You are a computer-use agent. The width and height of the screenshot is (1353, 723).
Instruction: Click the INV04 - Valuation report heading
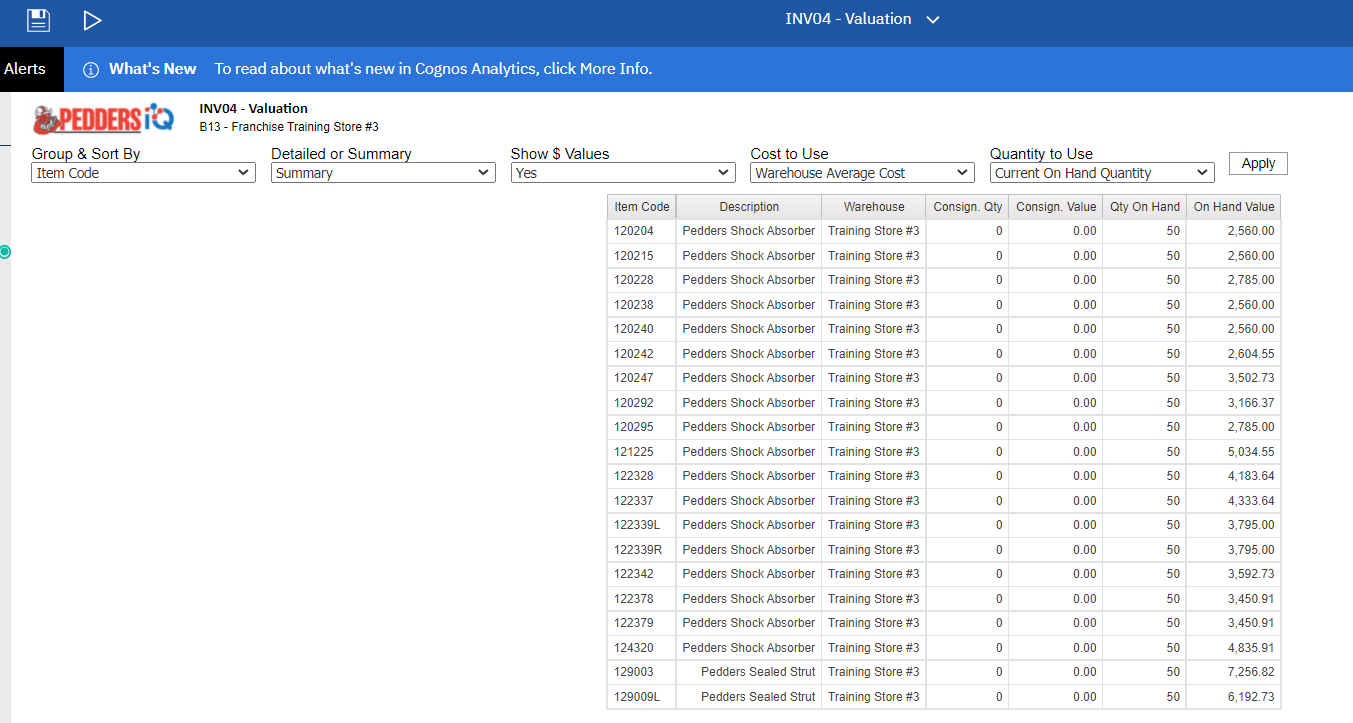(254, 108)
